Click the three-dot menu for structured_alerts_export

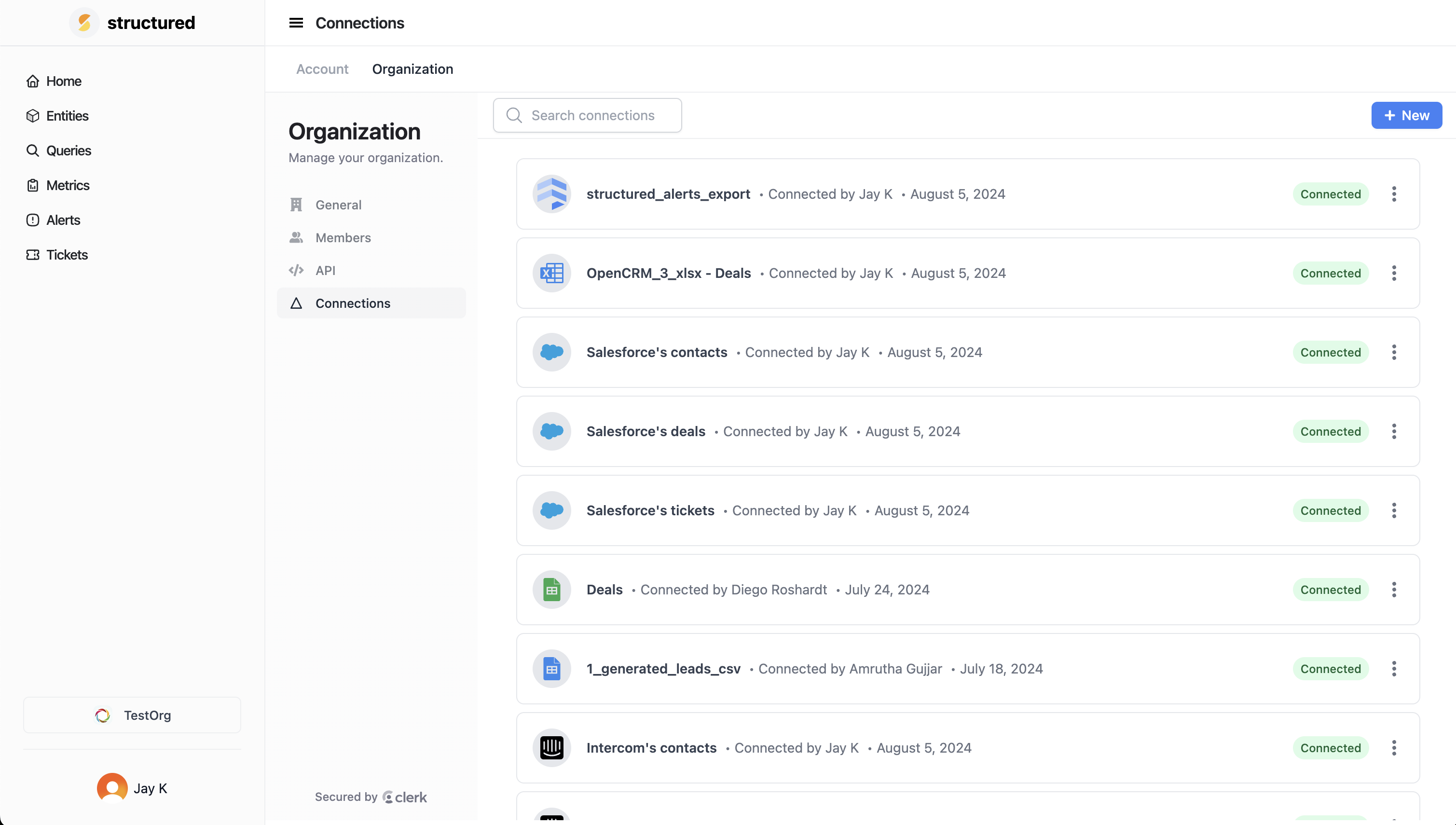1394,194
